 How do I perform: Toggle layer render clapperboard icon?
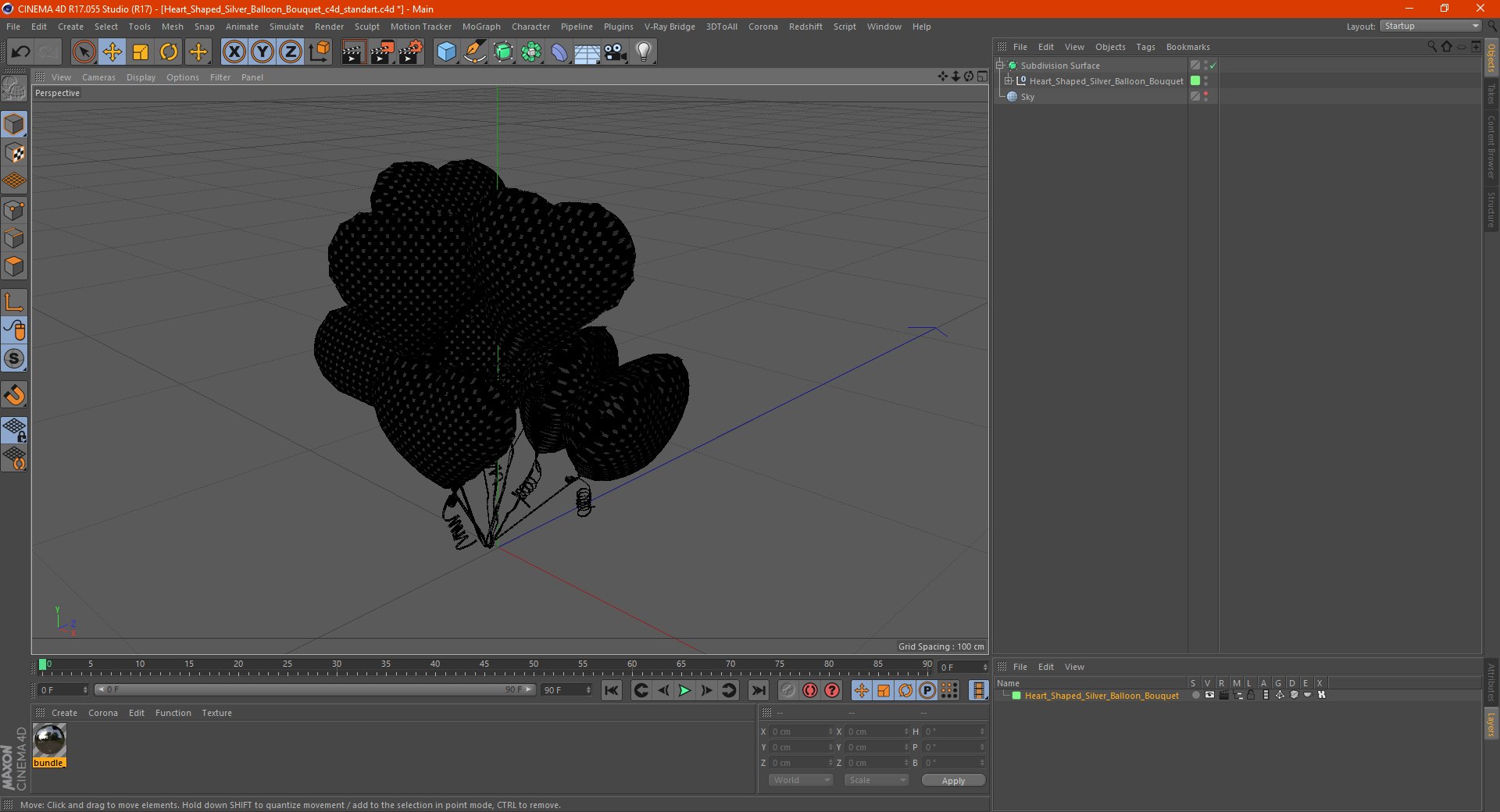pos(1223,695)
